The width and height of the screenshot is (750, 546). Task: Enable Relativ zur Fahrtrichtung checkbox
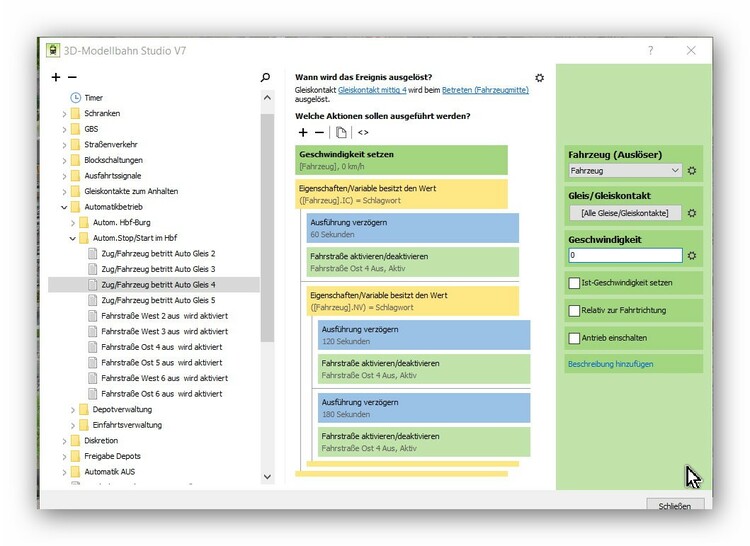574,311
